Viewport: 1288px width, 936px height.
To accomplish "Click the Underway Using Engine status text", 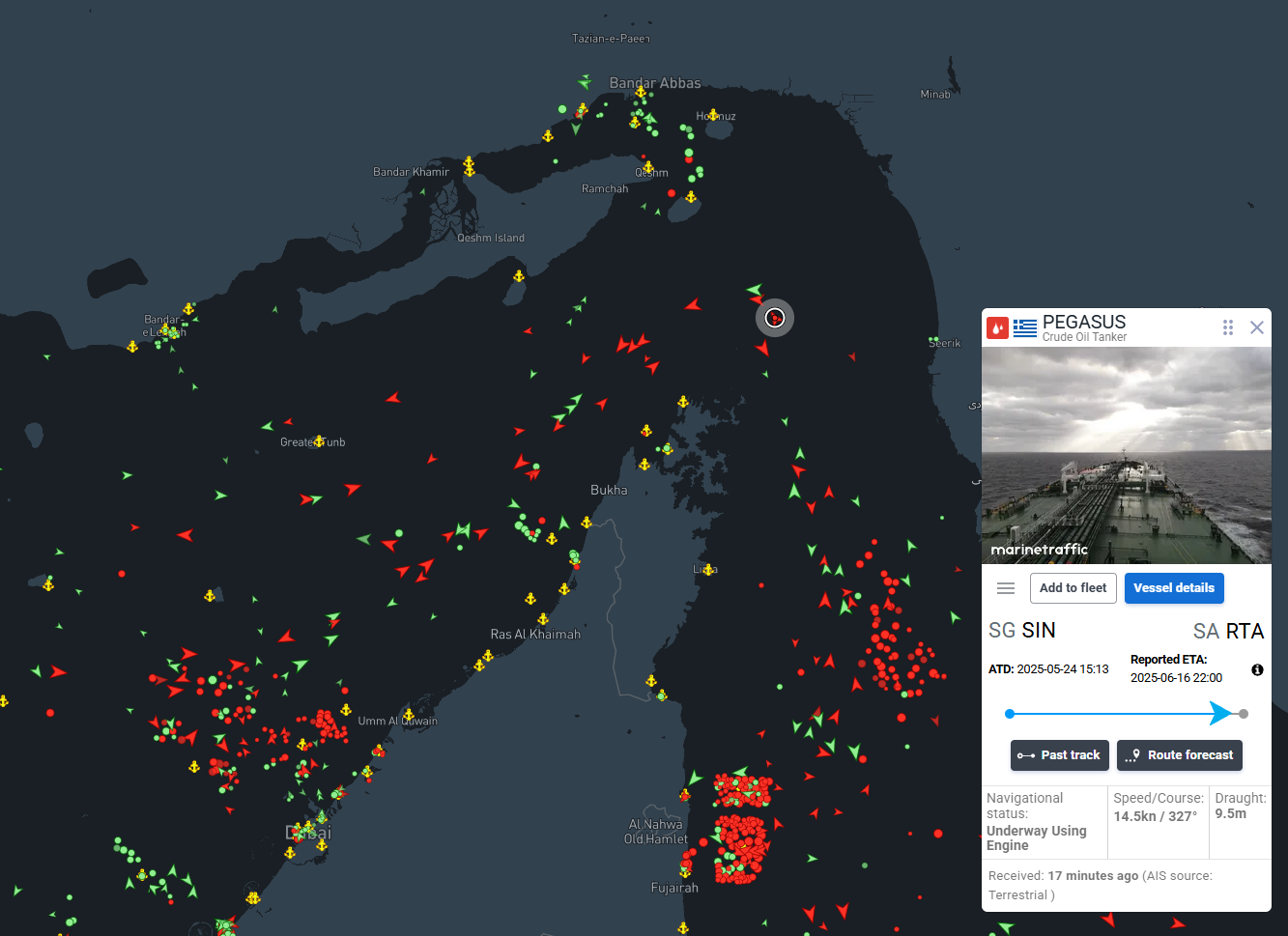I will coord(1036,837).
